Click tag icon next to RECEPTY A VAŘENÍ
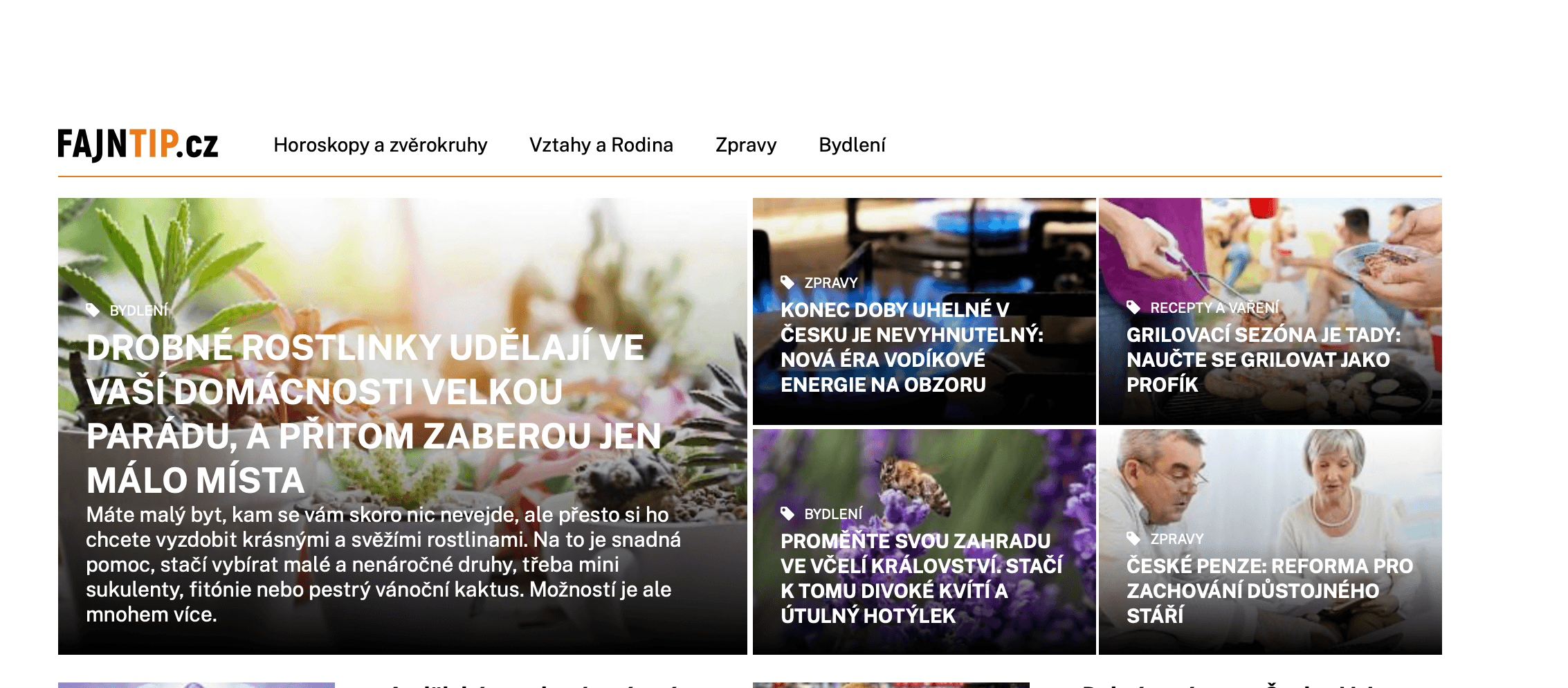 pos(1133,307)
